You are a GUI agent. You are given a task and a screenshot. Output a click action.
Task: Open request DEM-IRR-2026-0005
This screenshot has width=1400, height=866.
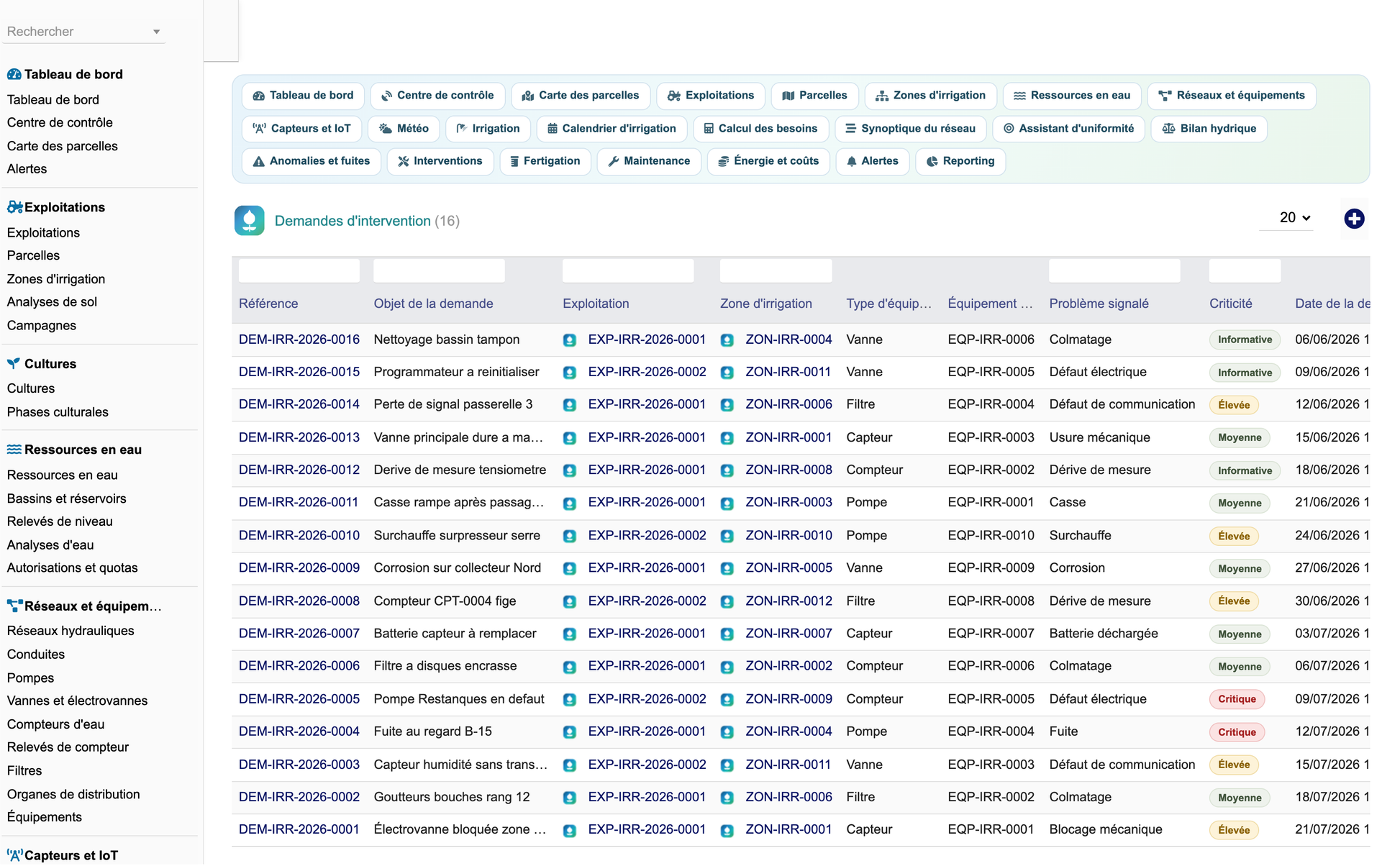(299, 699)
